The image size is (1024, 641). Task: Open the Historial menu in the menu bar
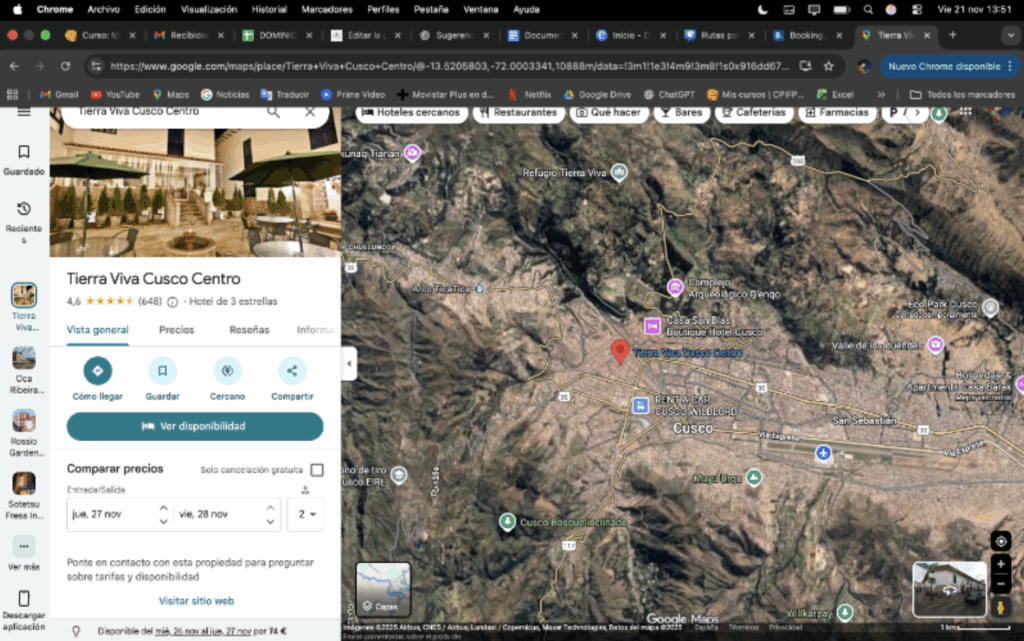[269, 9]
